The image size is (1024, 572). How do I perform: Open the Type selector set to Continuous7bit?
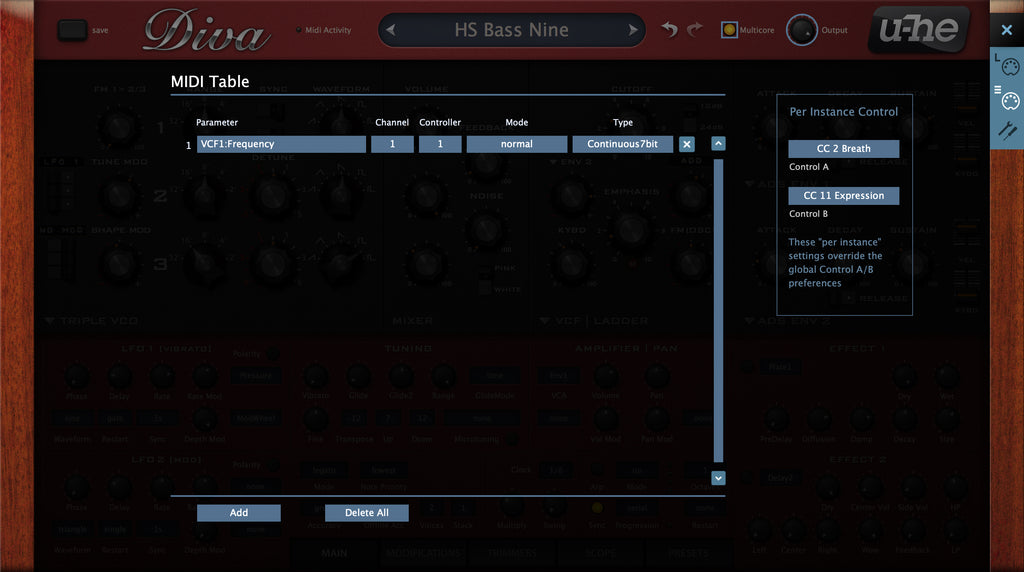622,144
